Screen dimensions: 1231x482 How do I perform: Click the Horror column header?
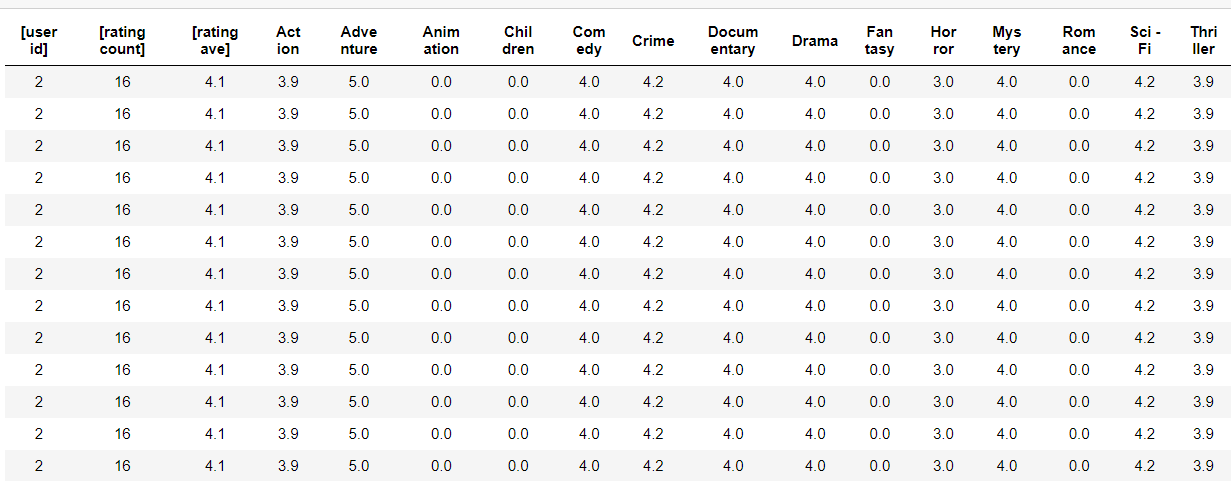click(x=943, y=41)
